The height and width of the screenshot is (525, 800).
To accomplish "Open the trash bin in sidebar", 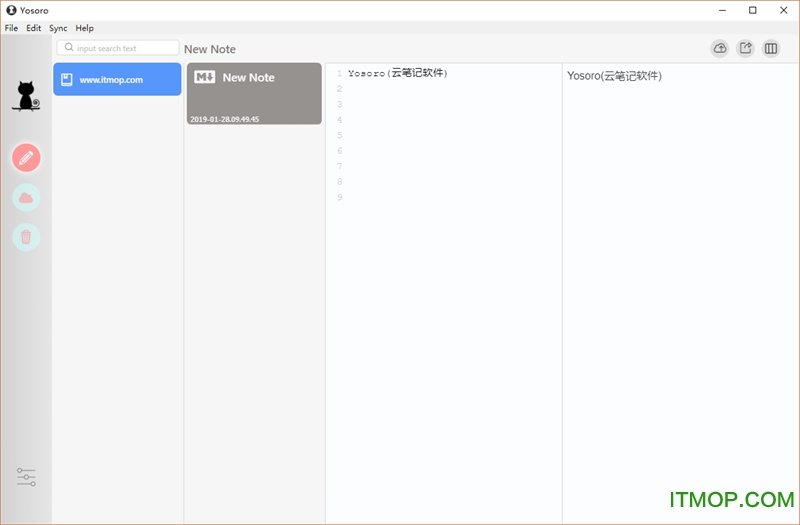I will (26, 237).
